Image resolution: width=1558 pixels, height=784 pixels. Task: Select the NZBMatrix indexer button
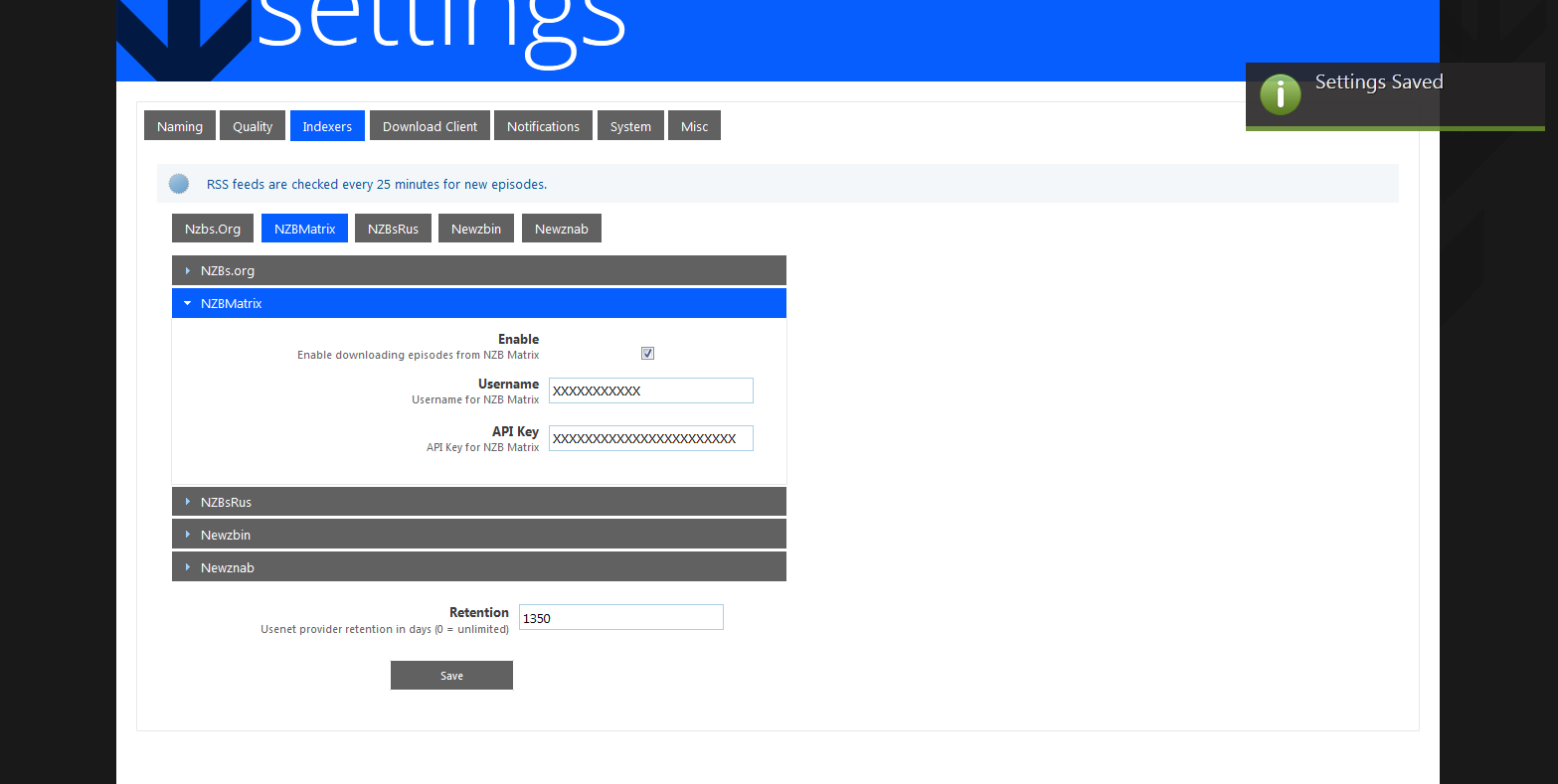point(304,229)
